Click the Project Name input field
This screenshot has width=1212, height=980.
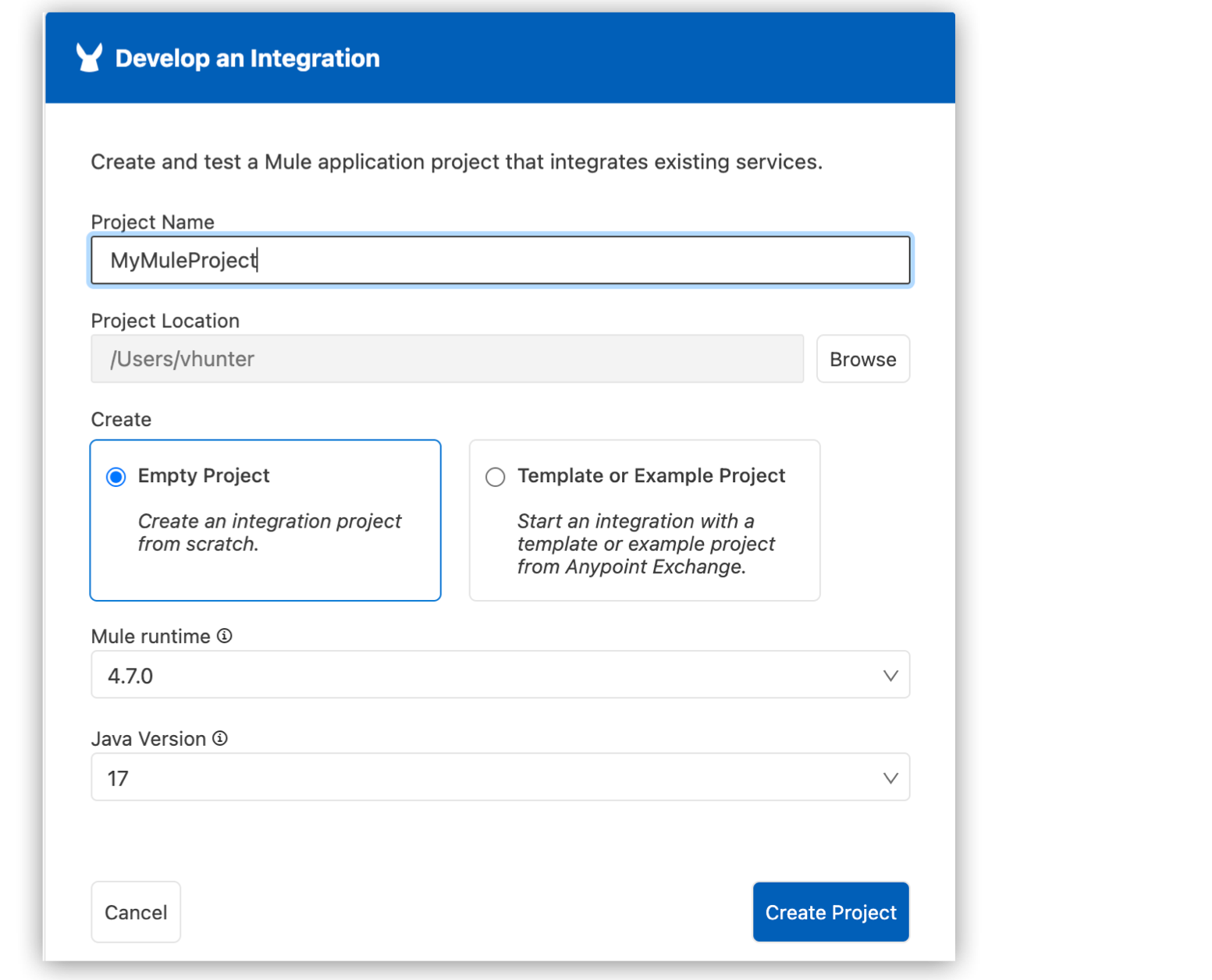coord(500,261)
